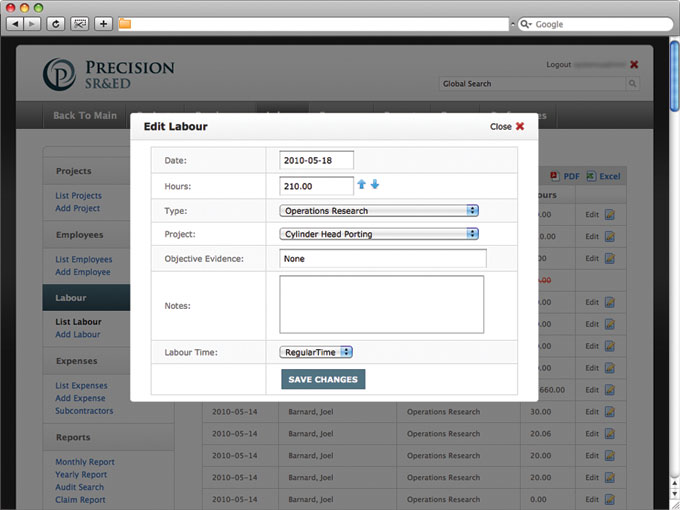680x510 pixels.
Task: Click the browser back arrow button
Action: (x=15, y=24)
